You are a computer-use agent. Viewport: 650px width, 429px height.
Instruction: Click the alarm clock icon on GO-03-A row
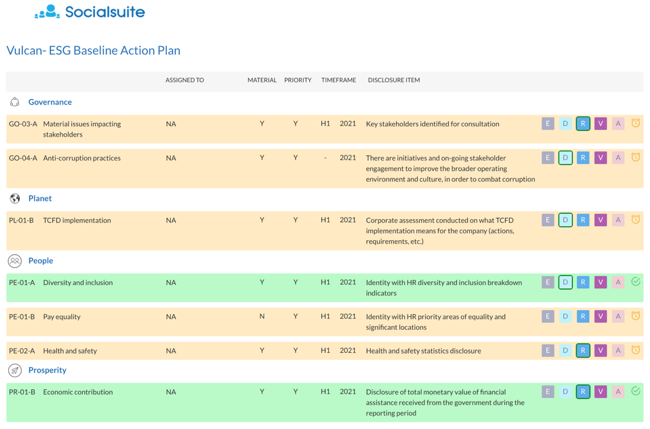[635, 124]
